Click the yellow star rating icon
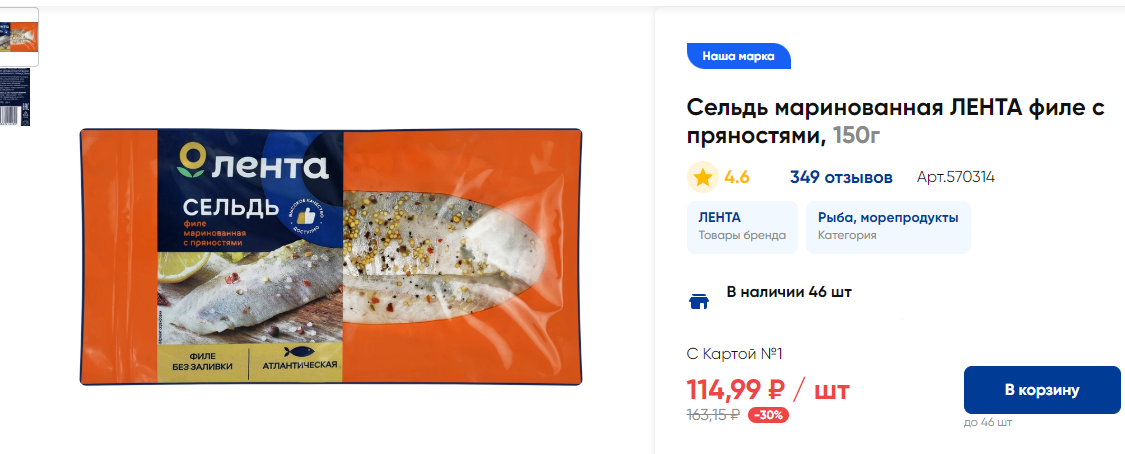The image size is (1125, 454). tap(702, 177)
